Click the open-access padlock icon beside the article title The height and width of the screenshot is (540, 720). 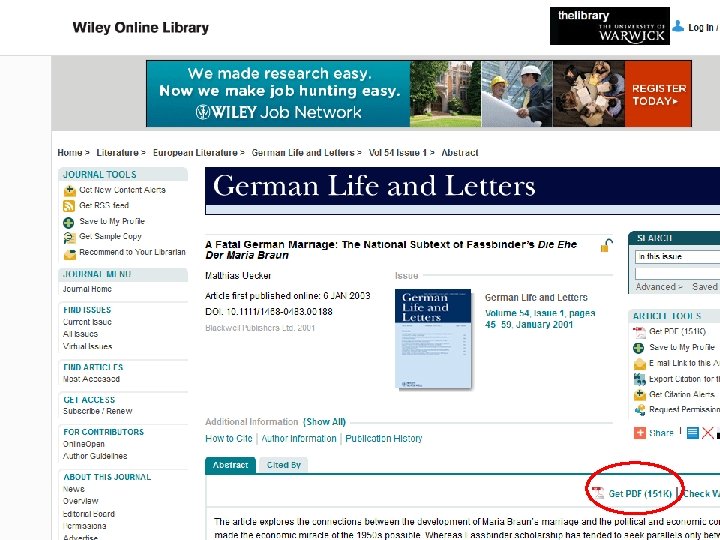pos(607,245)
